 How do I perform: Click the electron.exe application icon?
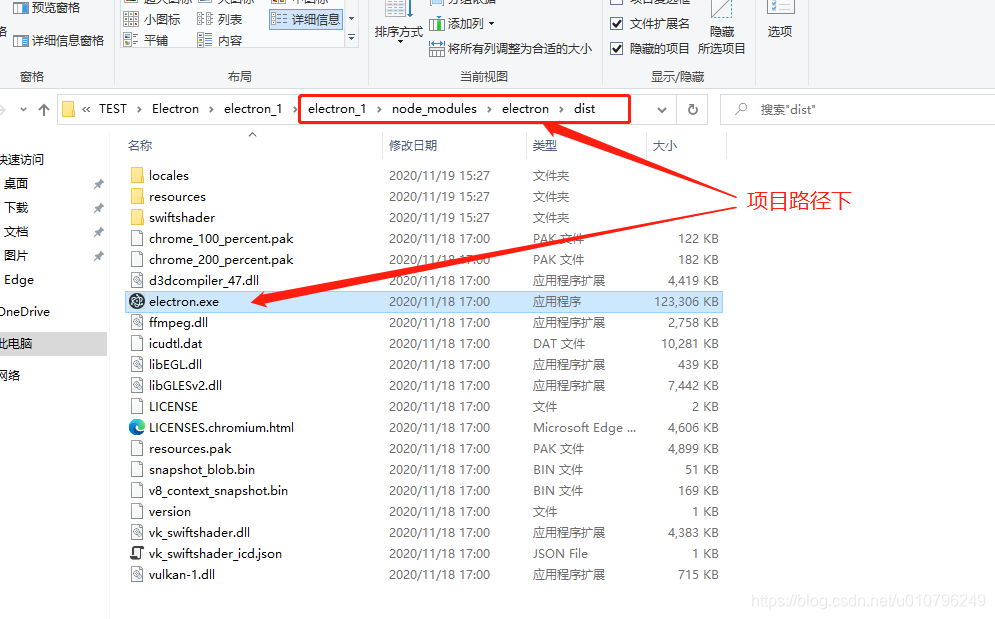[136, 302]
